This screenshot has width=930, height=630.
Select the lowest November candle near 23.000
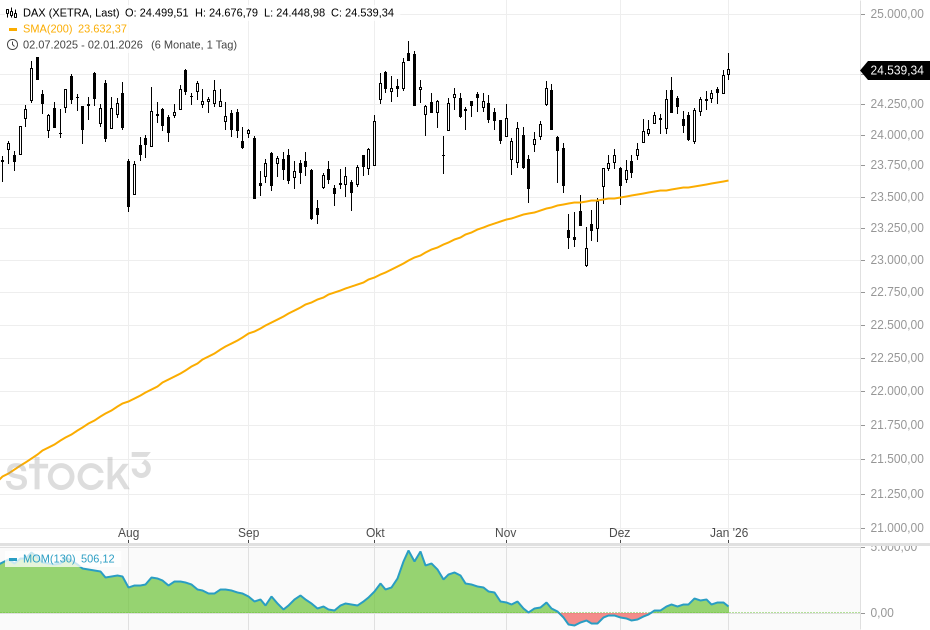[586, 256]
